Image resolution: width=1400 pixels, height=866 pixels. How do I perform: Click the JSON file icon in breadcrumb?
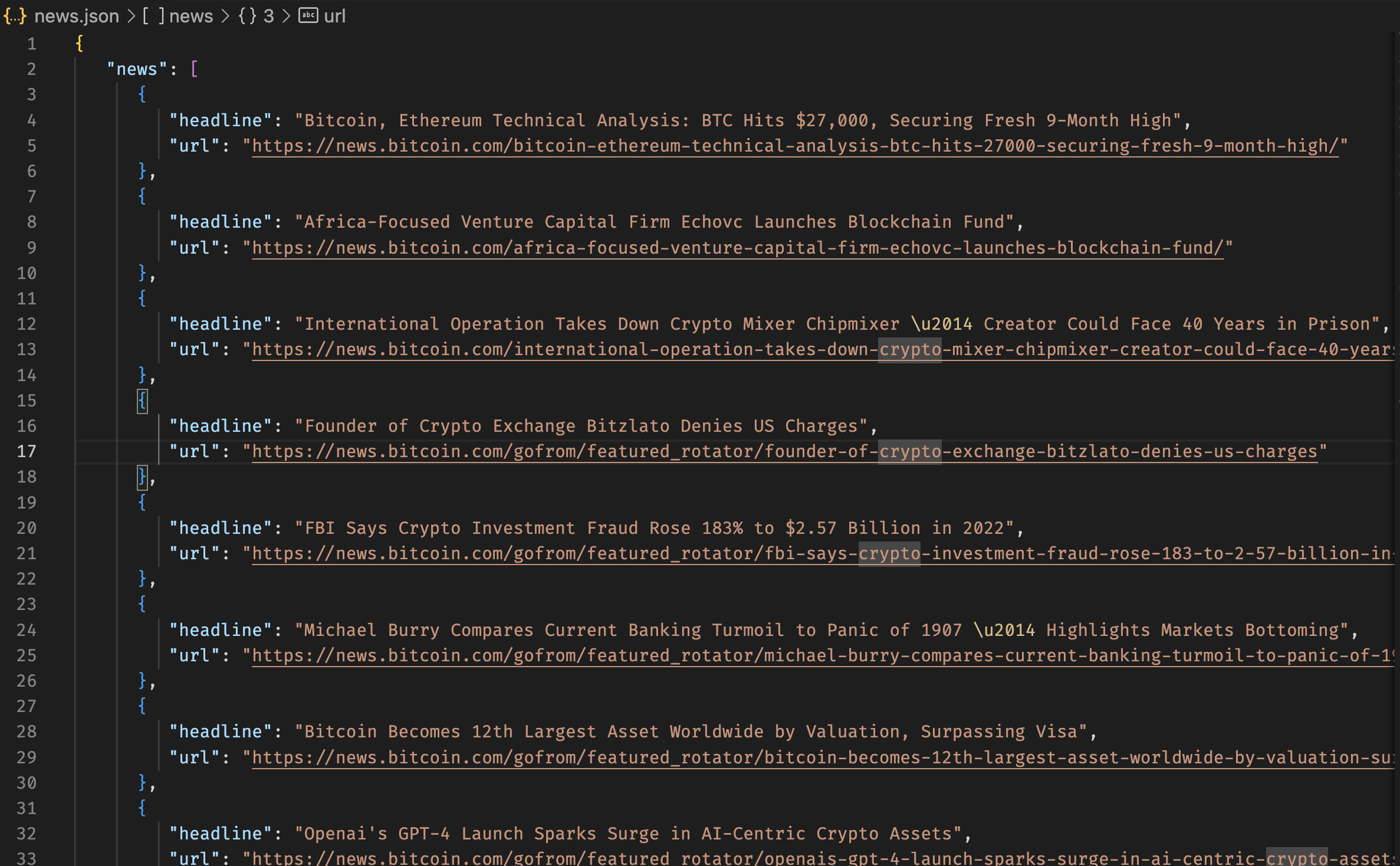point(15,16)
